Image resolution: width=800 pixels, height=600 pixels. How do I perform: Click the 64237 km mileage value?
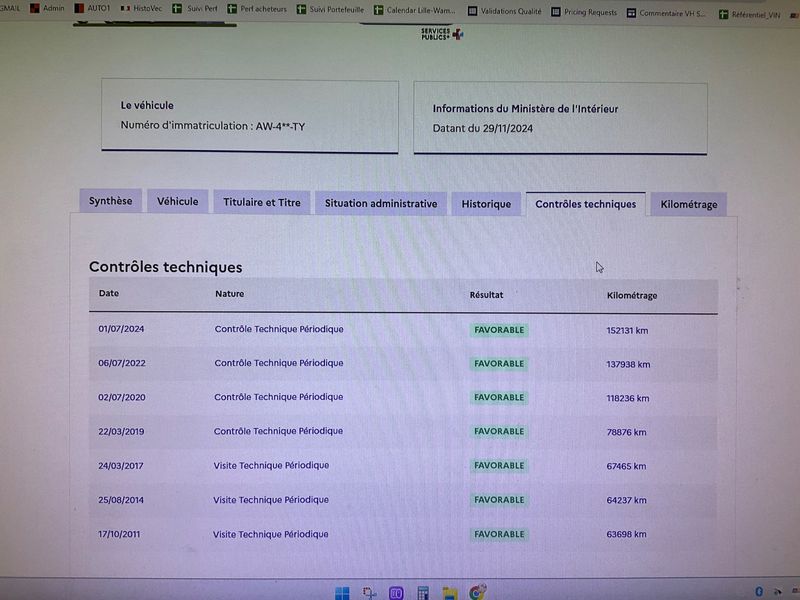click(626, 500)
